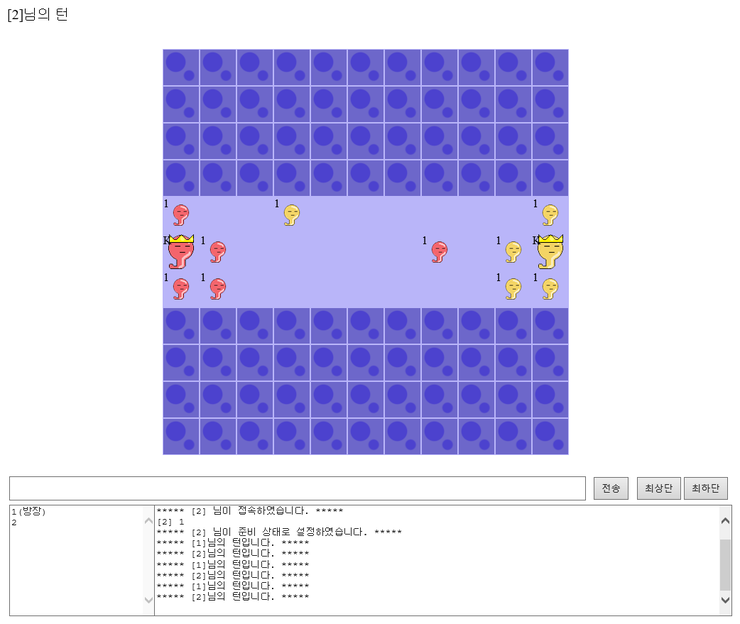Image resolution: width=740 pixels, height=624 pixels.
Task: Click the yellow piece directly below the yellow king
Action: click(x=550, y=288)
